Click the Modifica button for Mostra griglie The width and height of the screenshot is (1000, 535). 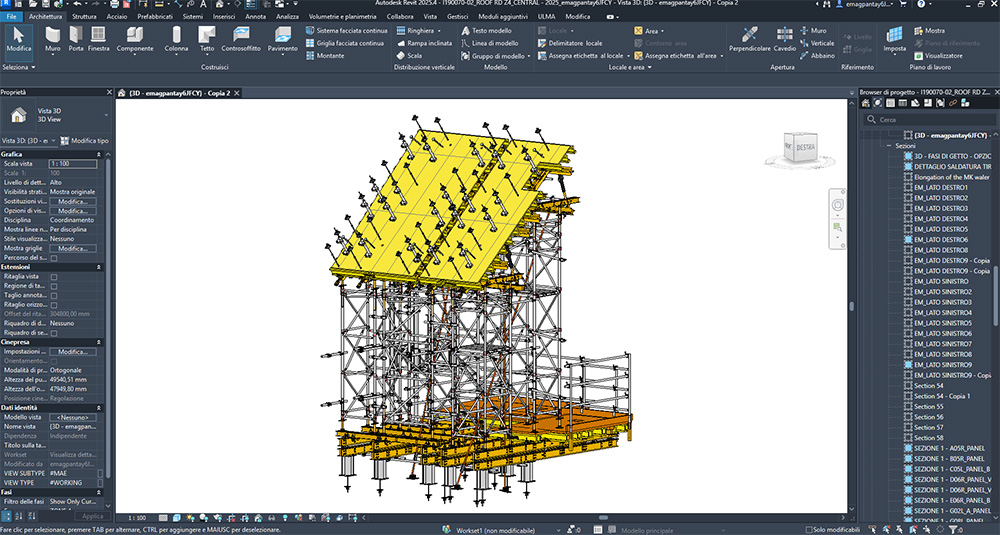pyautogui.click(x=73, y=249)
